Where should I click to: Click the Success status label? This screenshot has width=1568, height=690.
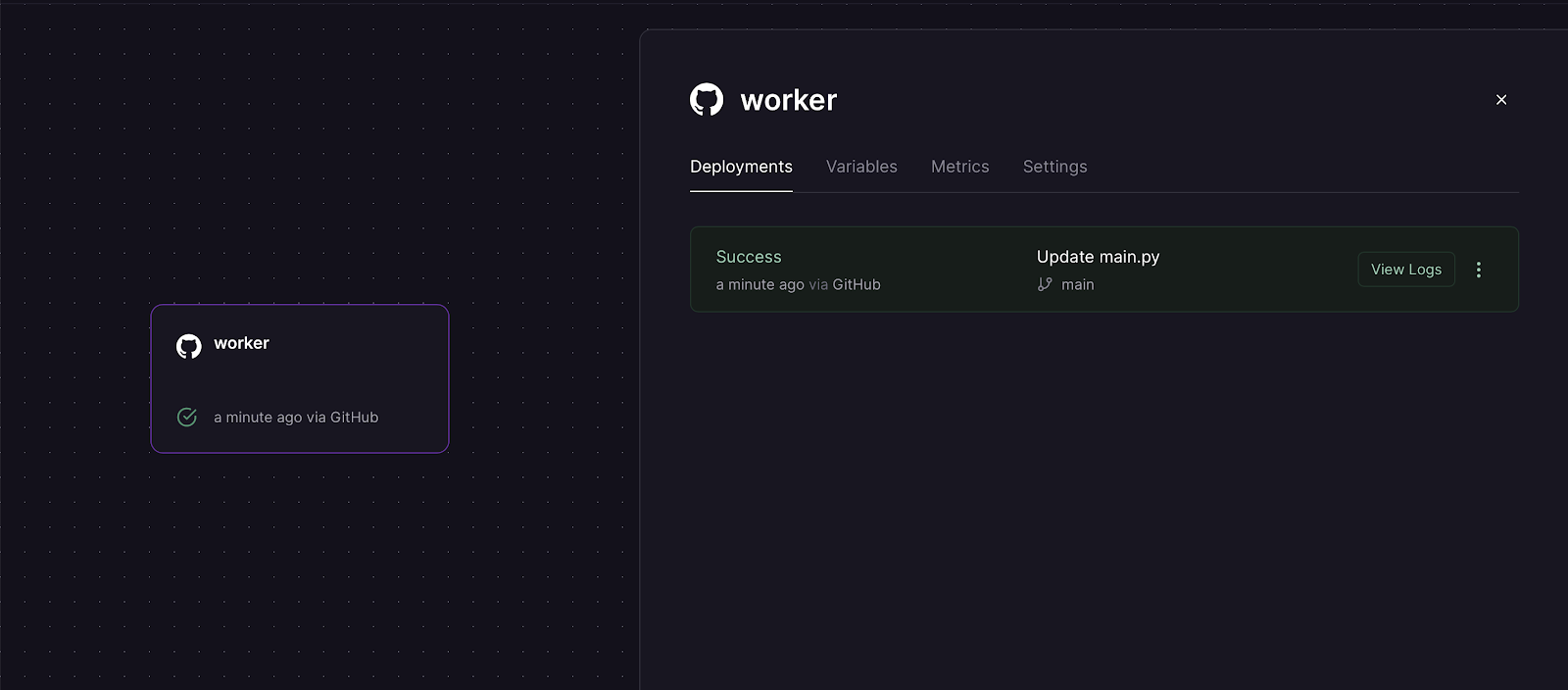pyautogui.click(x=749, y=257)
